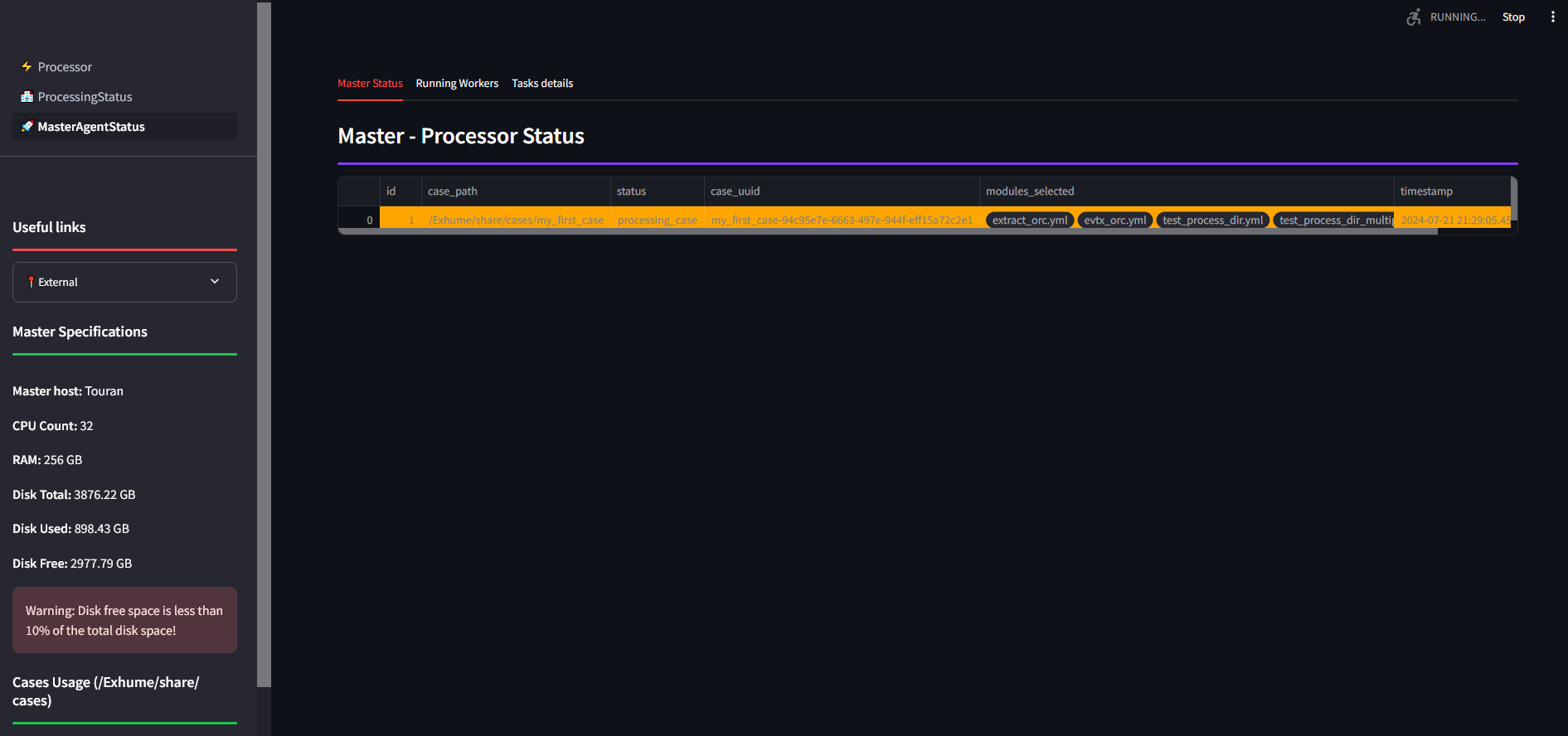
Task: Select the evtx_orc.yml module chip
Action: (x=1115, y=220)
